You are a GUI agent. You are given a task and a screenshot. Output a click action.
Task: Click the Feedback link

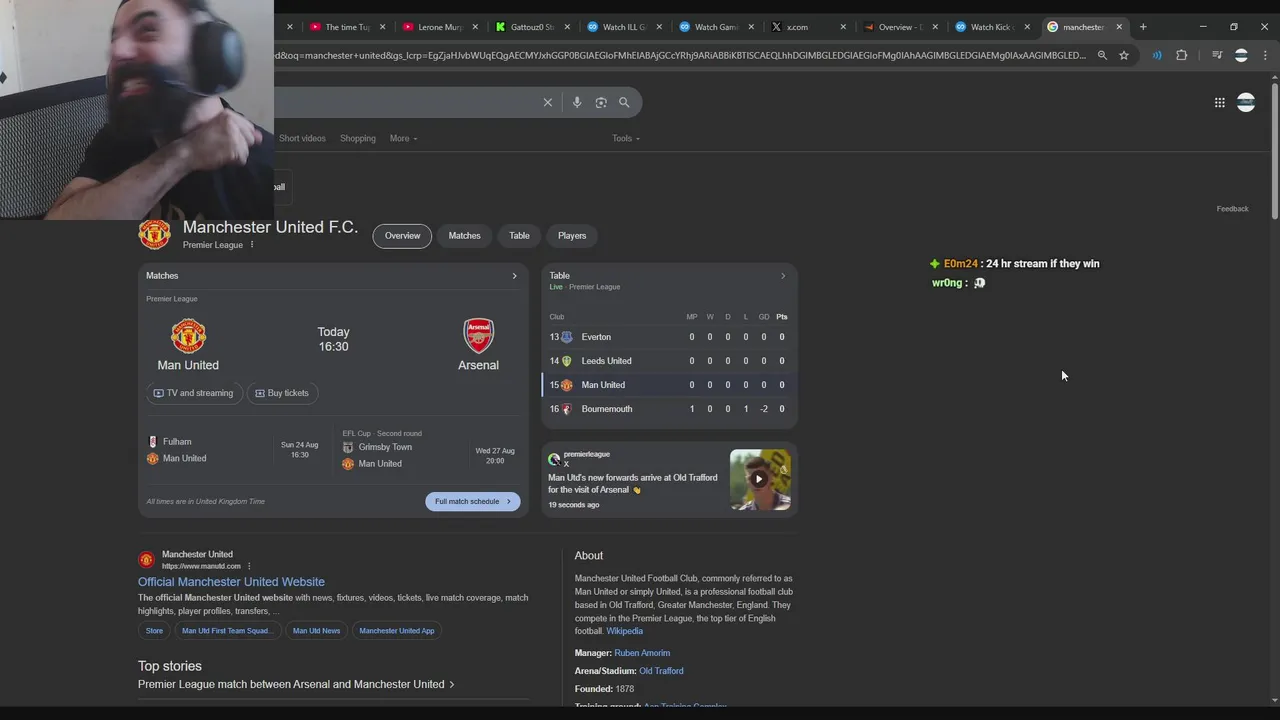tap(1232, 208)
